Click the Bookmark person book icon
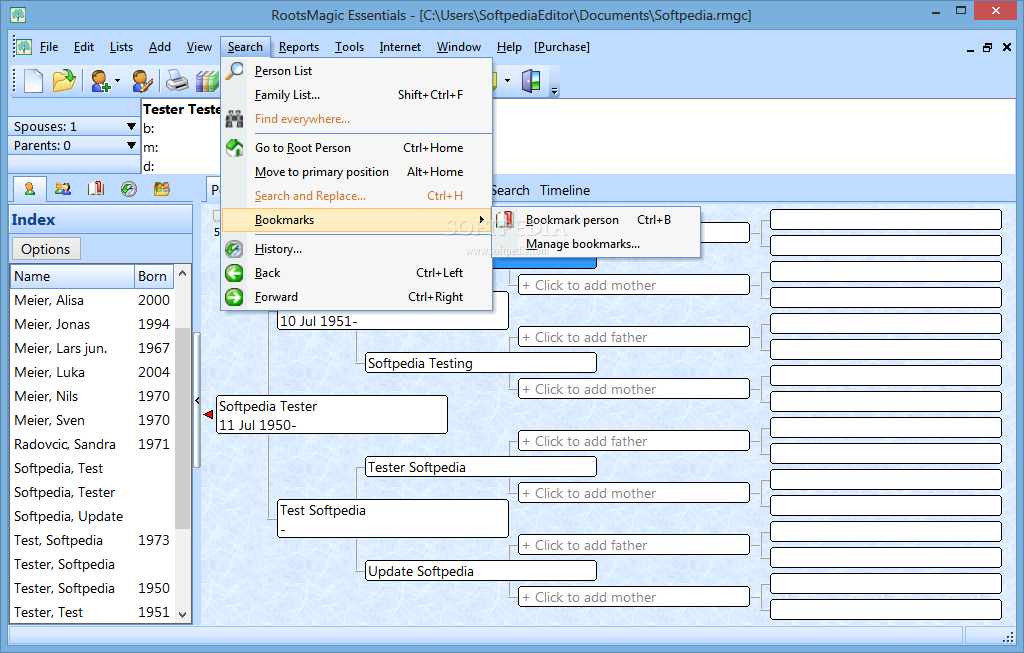 point(505,220)
